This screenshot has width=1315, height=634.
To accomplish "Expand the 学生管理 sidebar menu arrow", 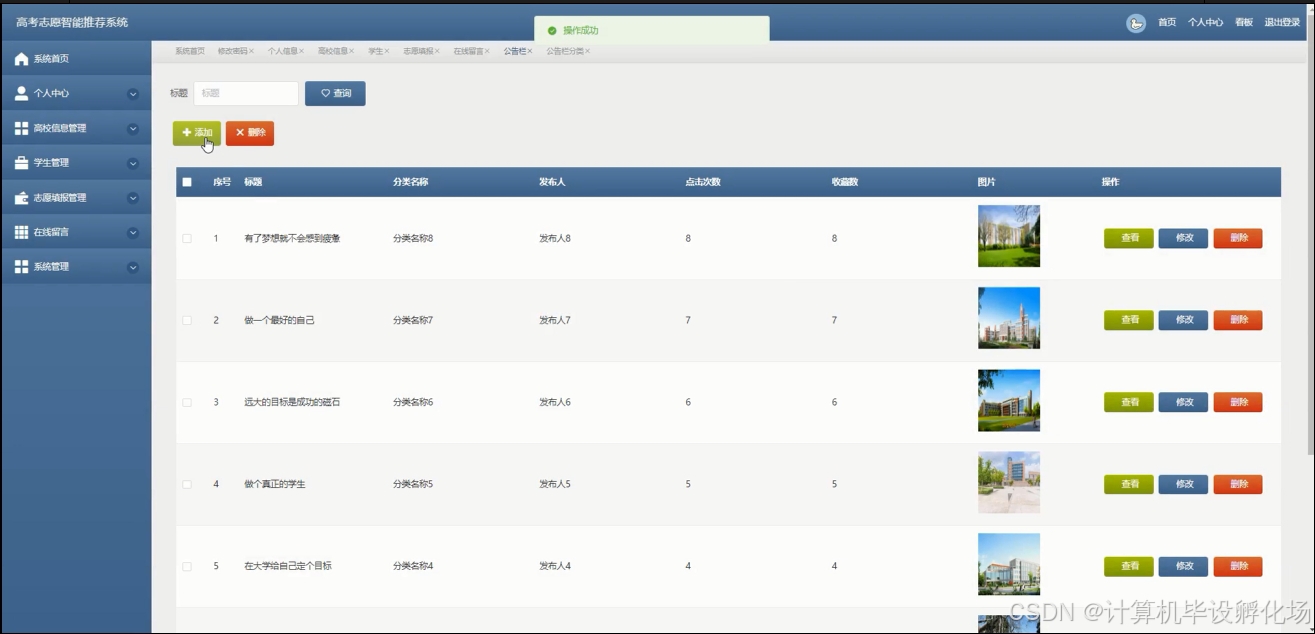I will click(x=133, y=163).
